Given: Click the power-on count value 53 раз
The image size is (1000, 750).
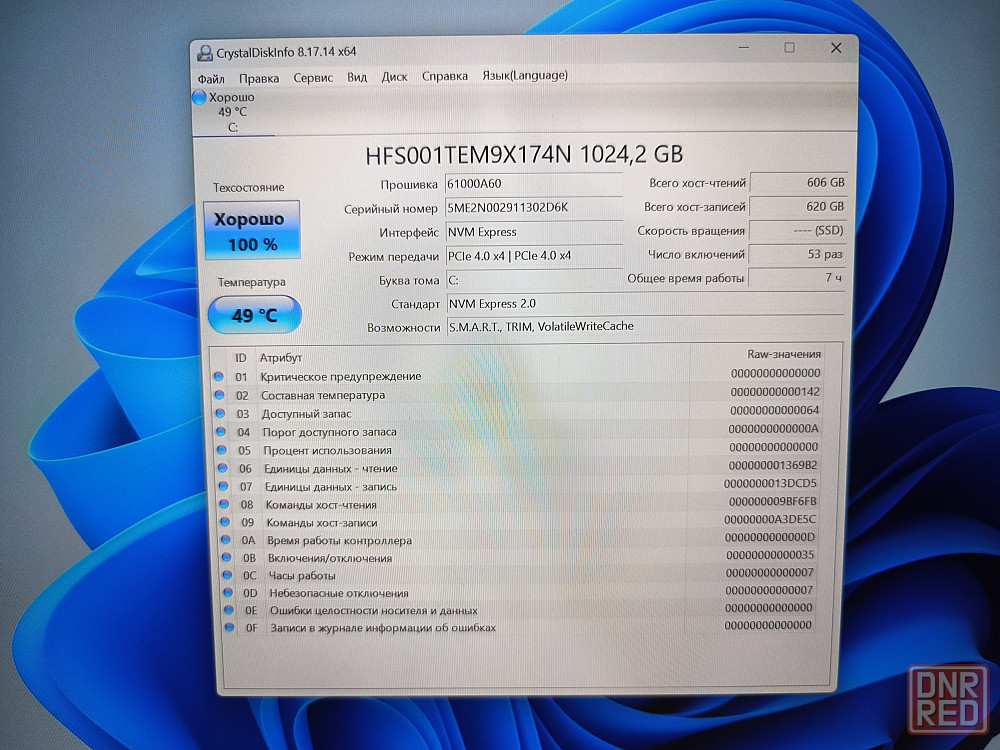Looking at the screenshot, I should point(797,254).
